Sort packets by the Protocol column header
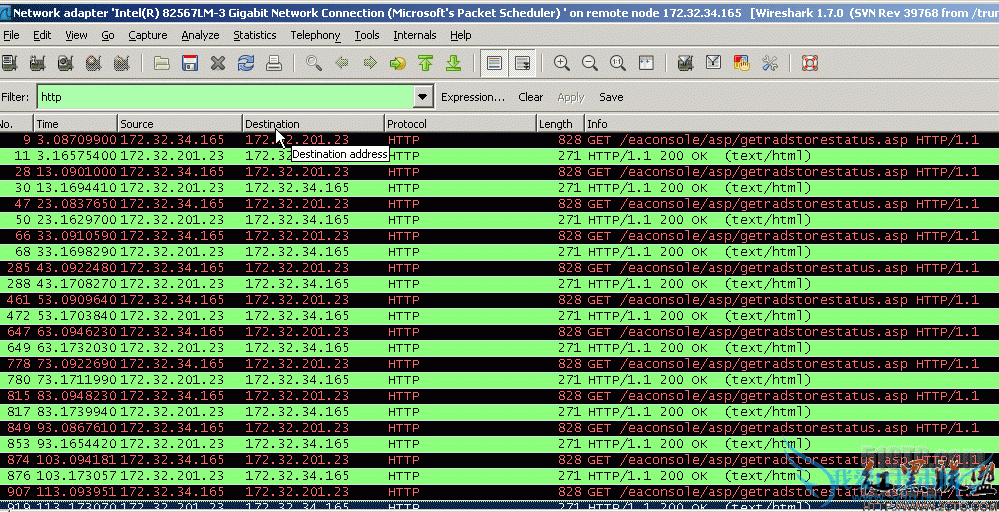This screenshot has height=512, width=999. [460, 124]
